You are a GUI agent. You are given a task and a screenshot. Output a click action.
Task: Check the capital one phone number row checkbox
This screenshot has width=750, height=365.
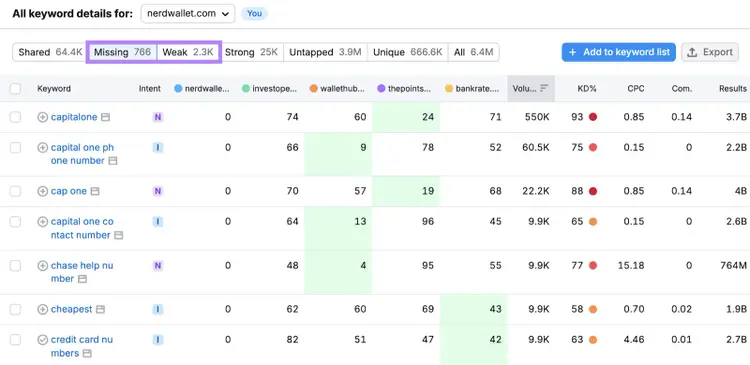point(15,148)
